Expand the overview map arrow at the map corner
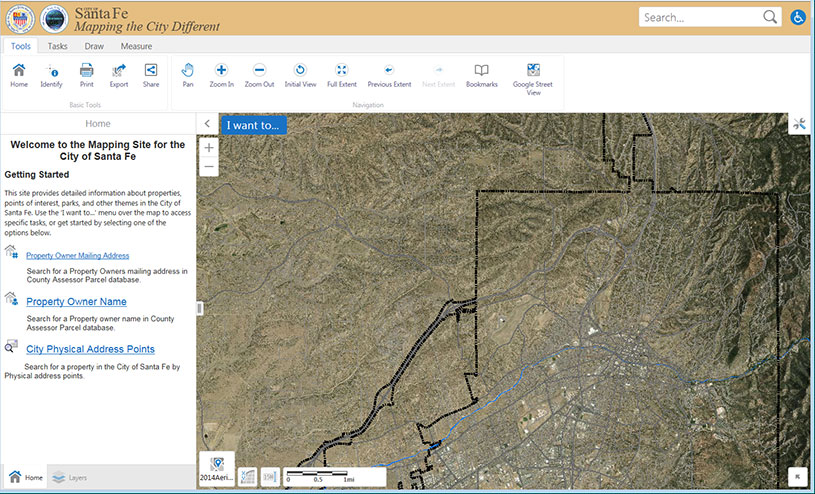Screen dimensions: 815x494 click(x=798, y=477)
